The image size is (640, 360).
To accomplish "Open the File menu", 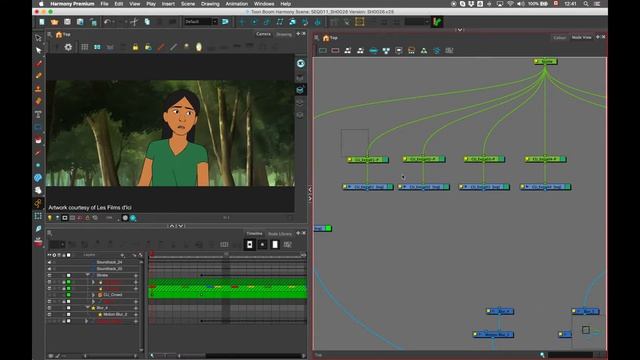I will click(x=104, y=4).
